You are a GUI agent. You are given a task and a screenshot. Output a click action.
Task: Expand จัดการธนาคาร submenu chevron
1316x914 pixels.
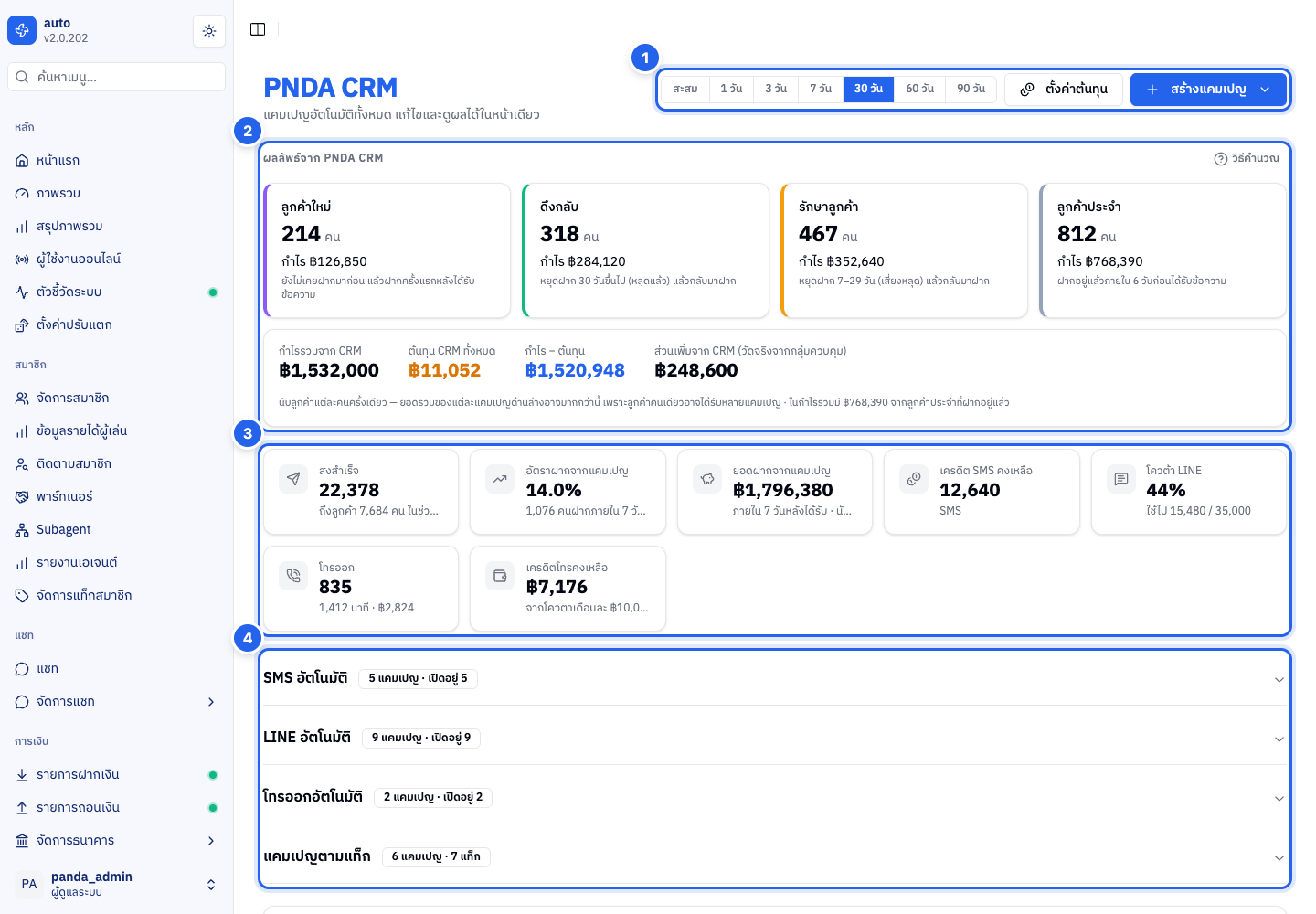click(x=211, y=841)
